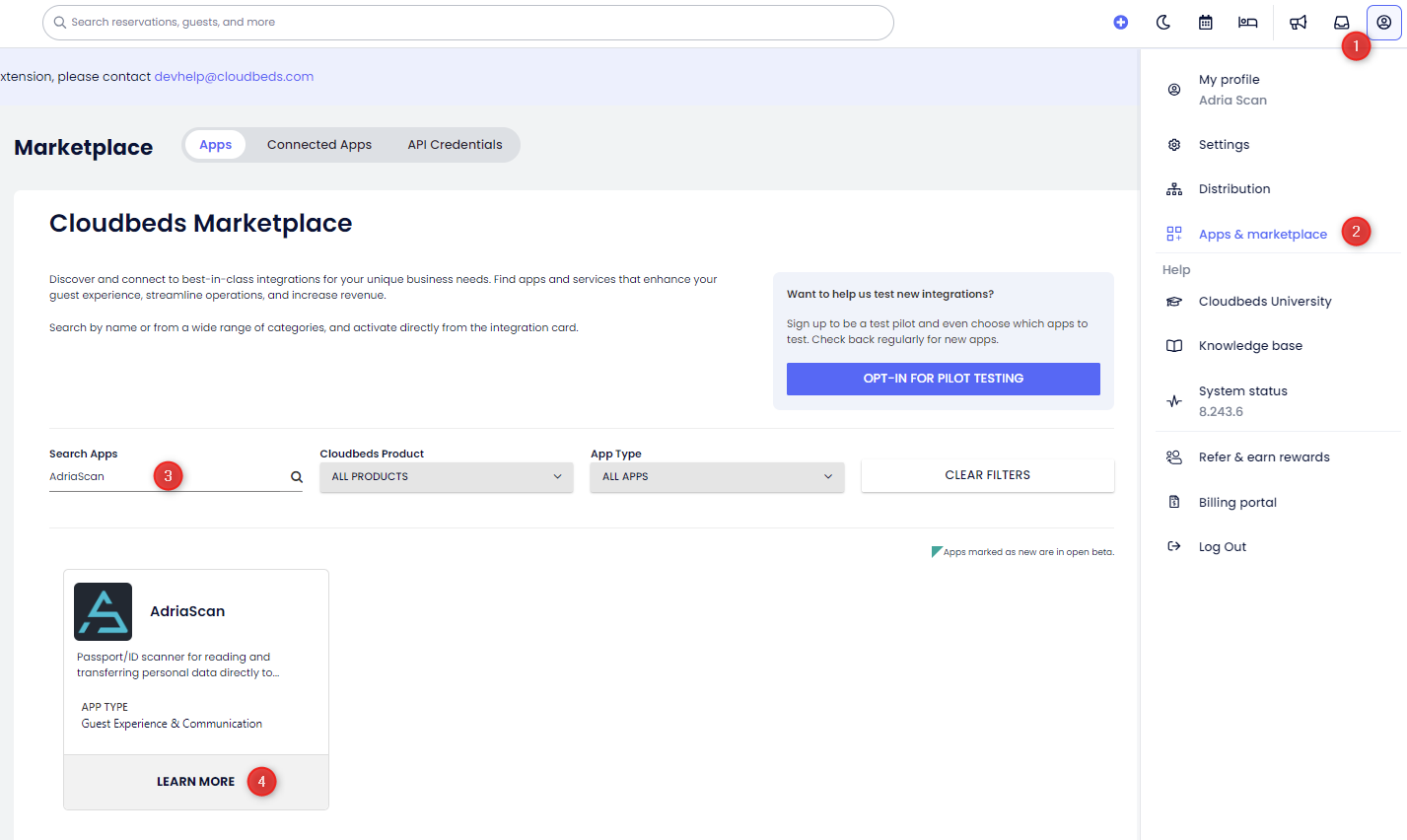The height and width of the screenshot is (840, 1407).
Task: Click the blue plus quick-add icon
Action: point(1121,22)
